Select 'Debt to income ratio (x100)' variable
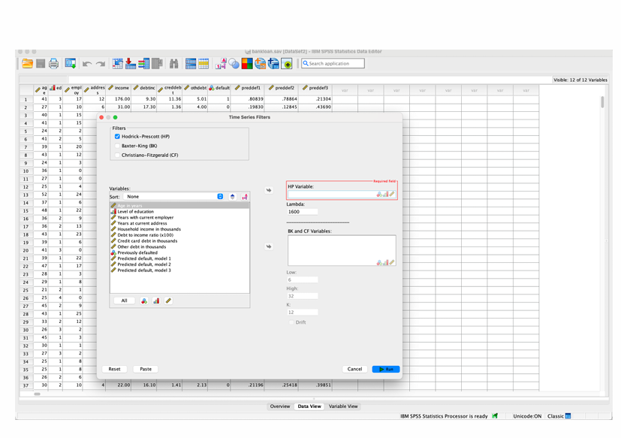The width and height of the screenshot is (621, 438). tap(180, 235)
